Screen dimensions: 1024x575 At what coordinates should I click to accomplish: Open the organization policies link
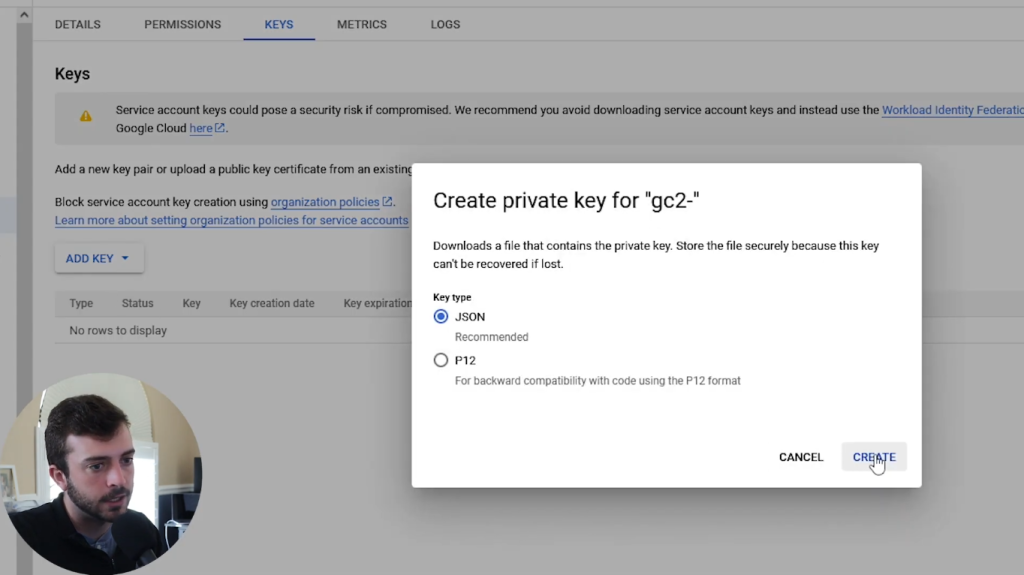[325, 202]
